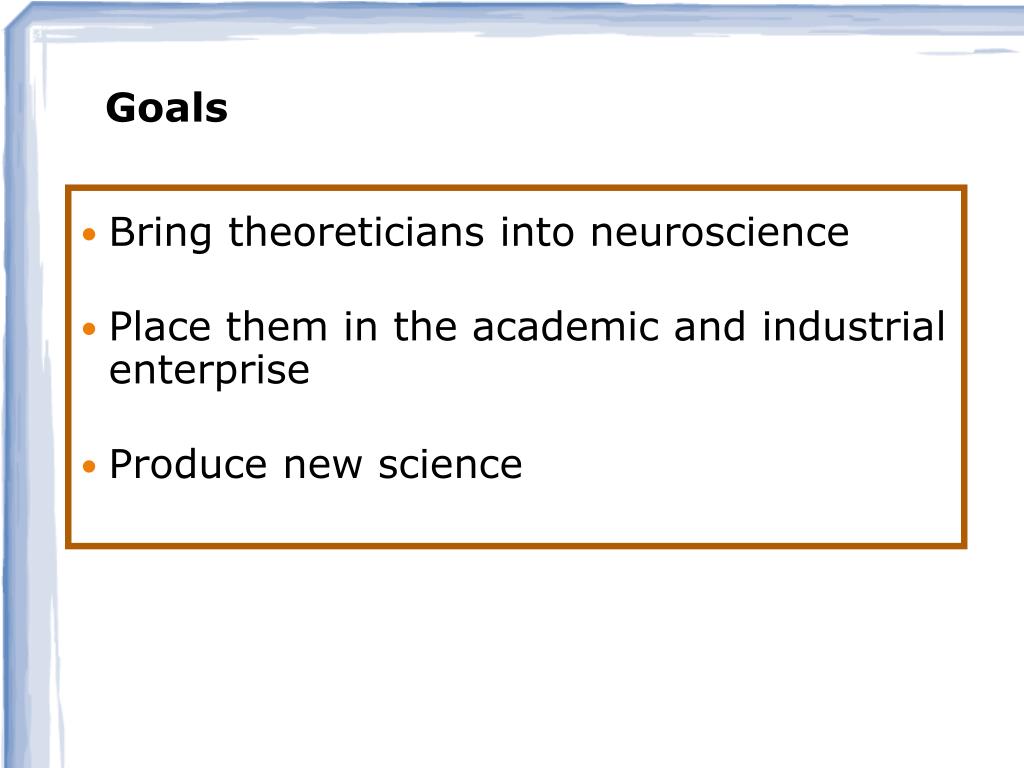Click the blue watercolor strip along the top
Image resolution: width=1024 pixels, height=768 pixels.
[x=522, y=20]
